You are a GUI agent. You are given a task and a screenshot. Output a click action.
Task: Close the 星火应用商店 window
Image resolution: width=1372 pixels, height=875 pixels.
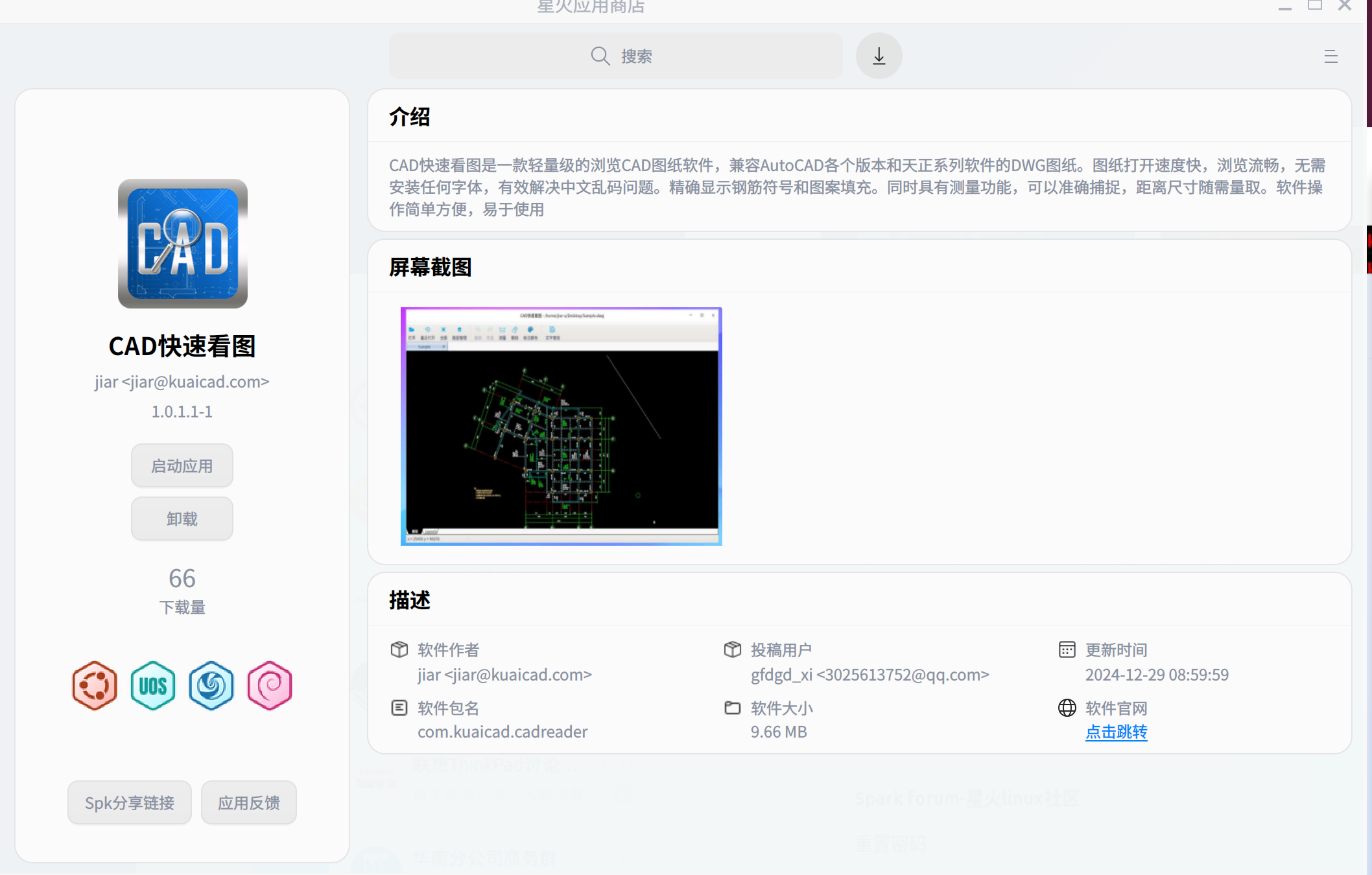coord(1345,6)
